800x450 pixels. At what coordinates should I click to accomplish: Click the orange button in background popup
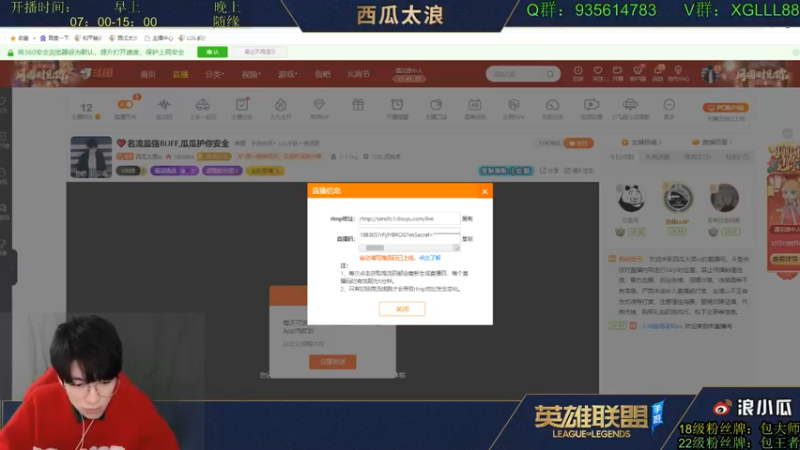click(x=333, y=362)
